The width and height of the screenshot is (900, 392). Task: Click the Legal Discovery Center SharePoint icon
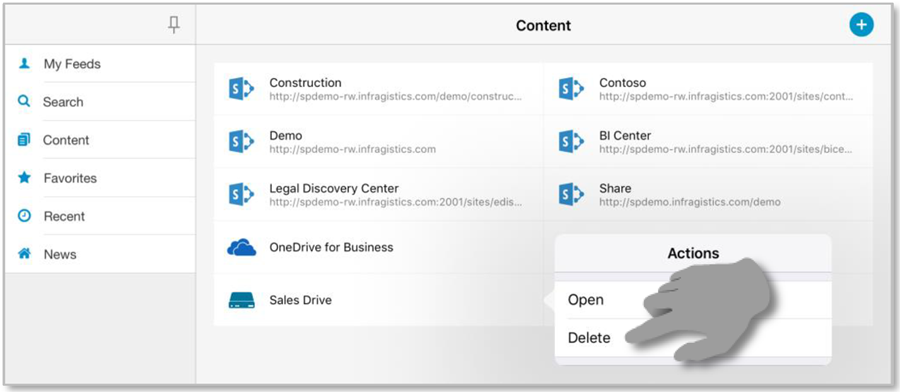tap(241, 195)
